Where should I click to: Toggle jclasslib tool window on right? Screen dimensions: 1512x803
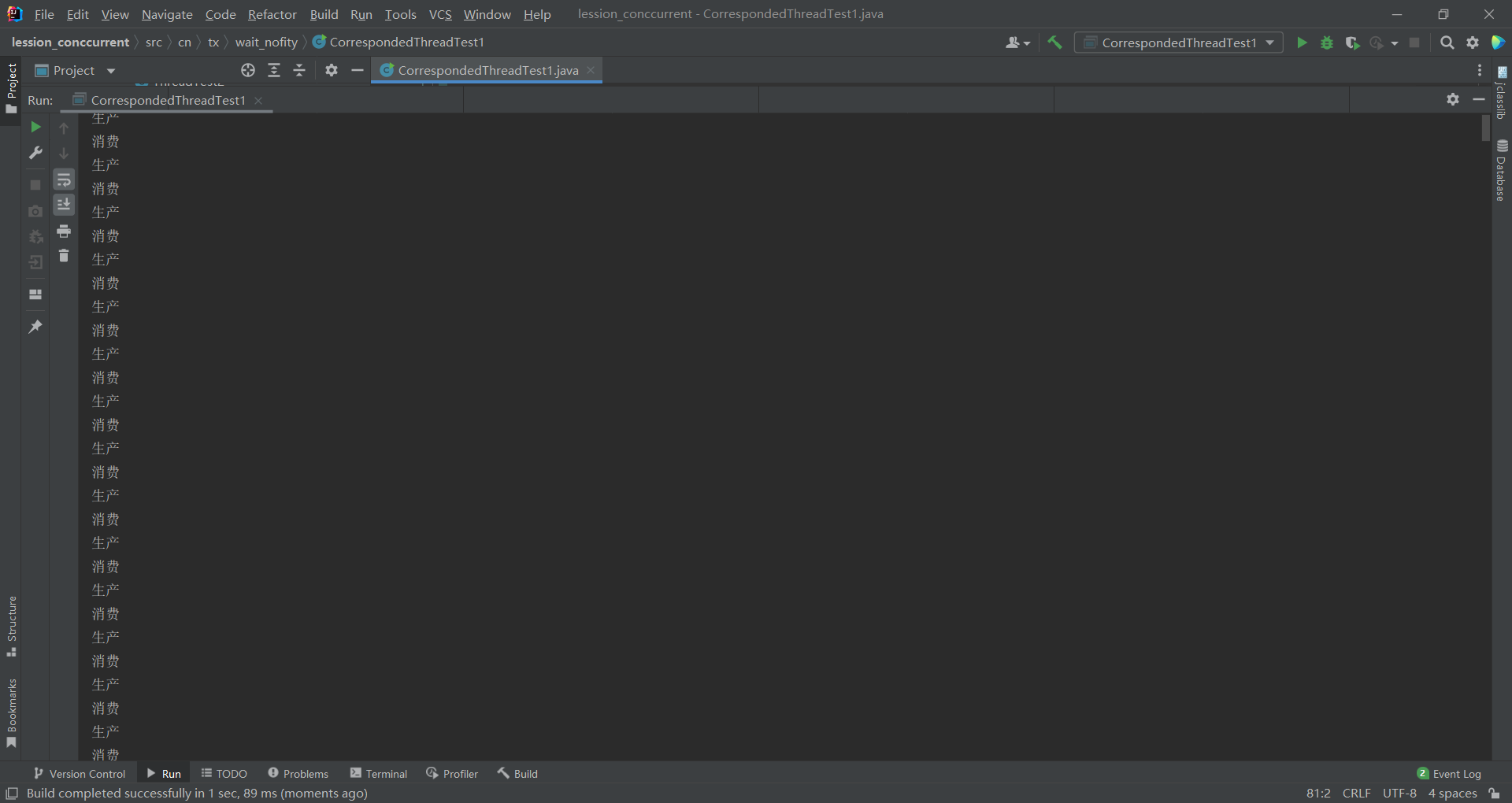click(x=1502, y=92)
